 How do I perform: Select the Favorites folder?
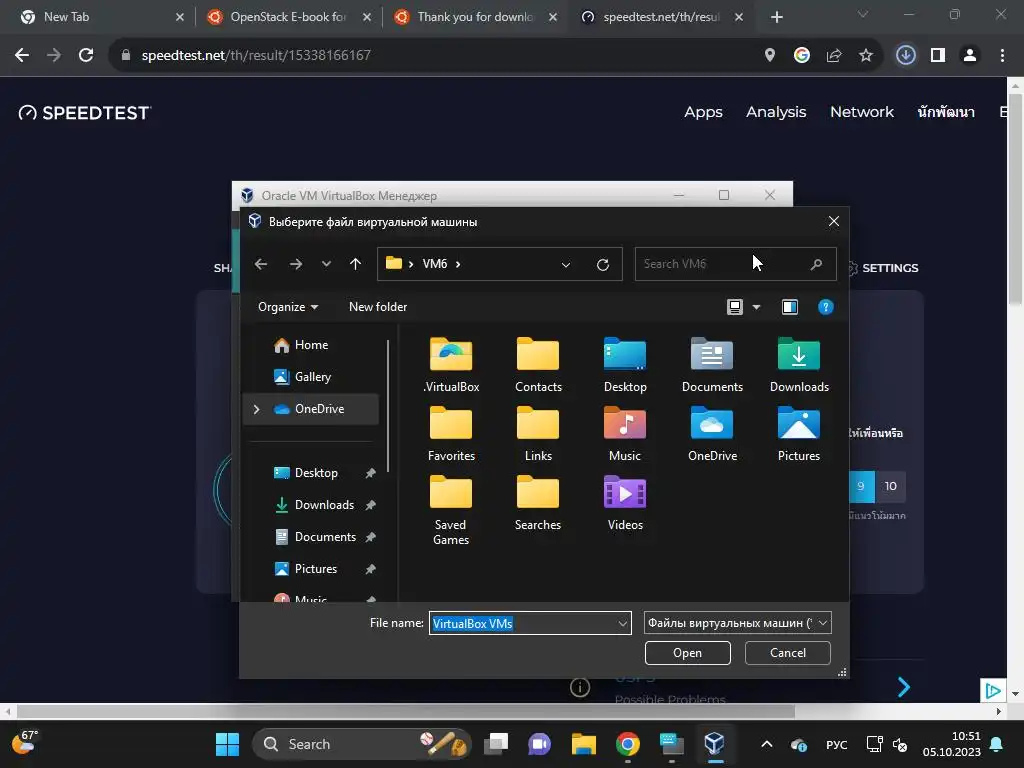pyautogui.click(x=451, y=434)
